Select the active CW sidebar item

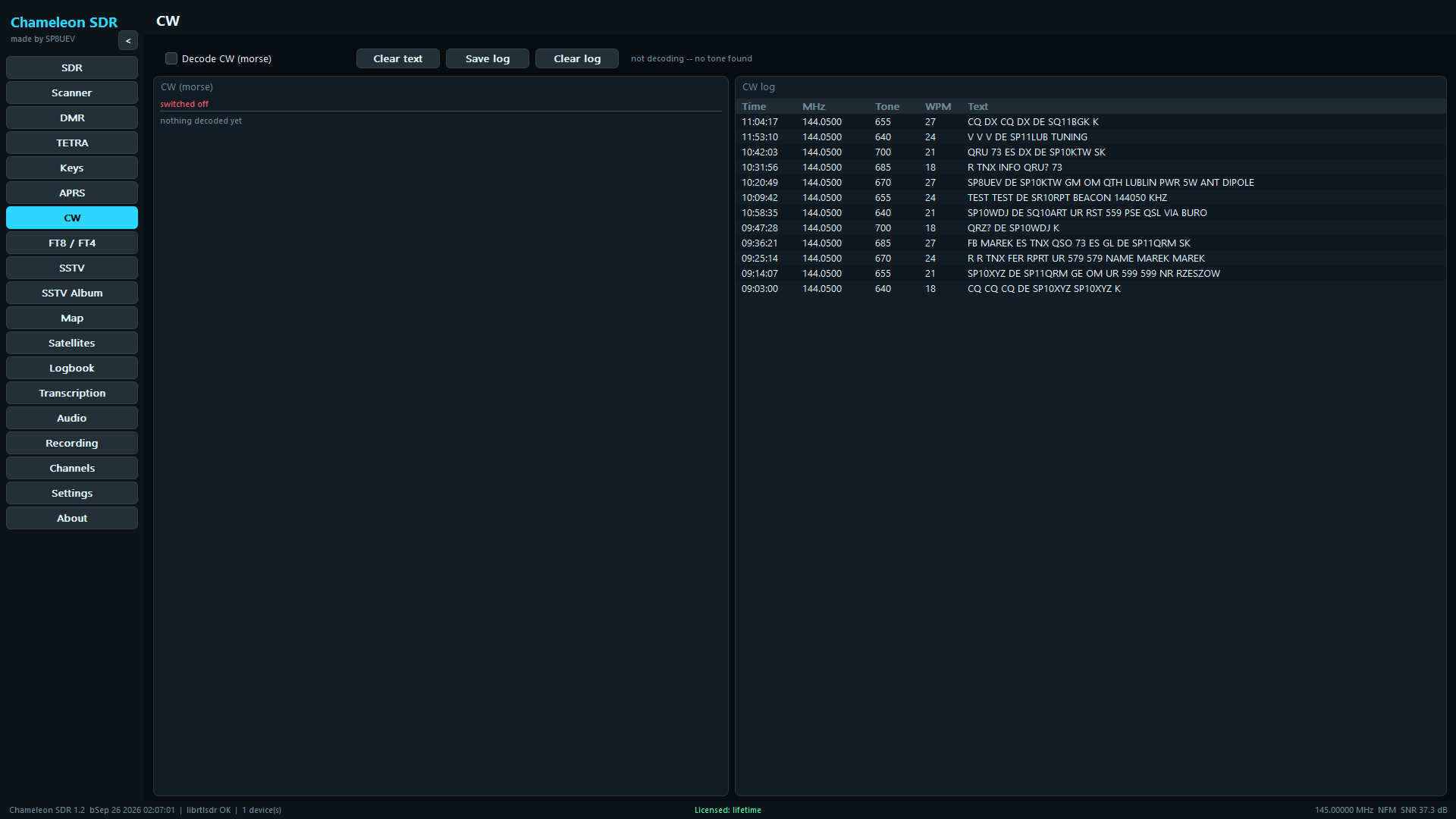(72, 218)
